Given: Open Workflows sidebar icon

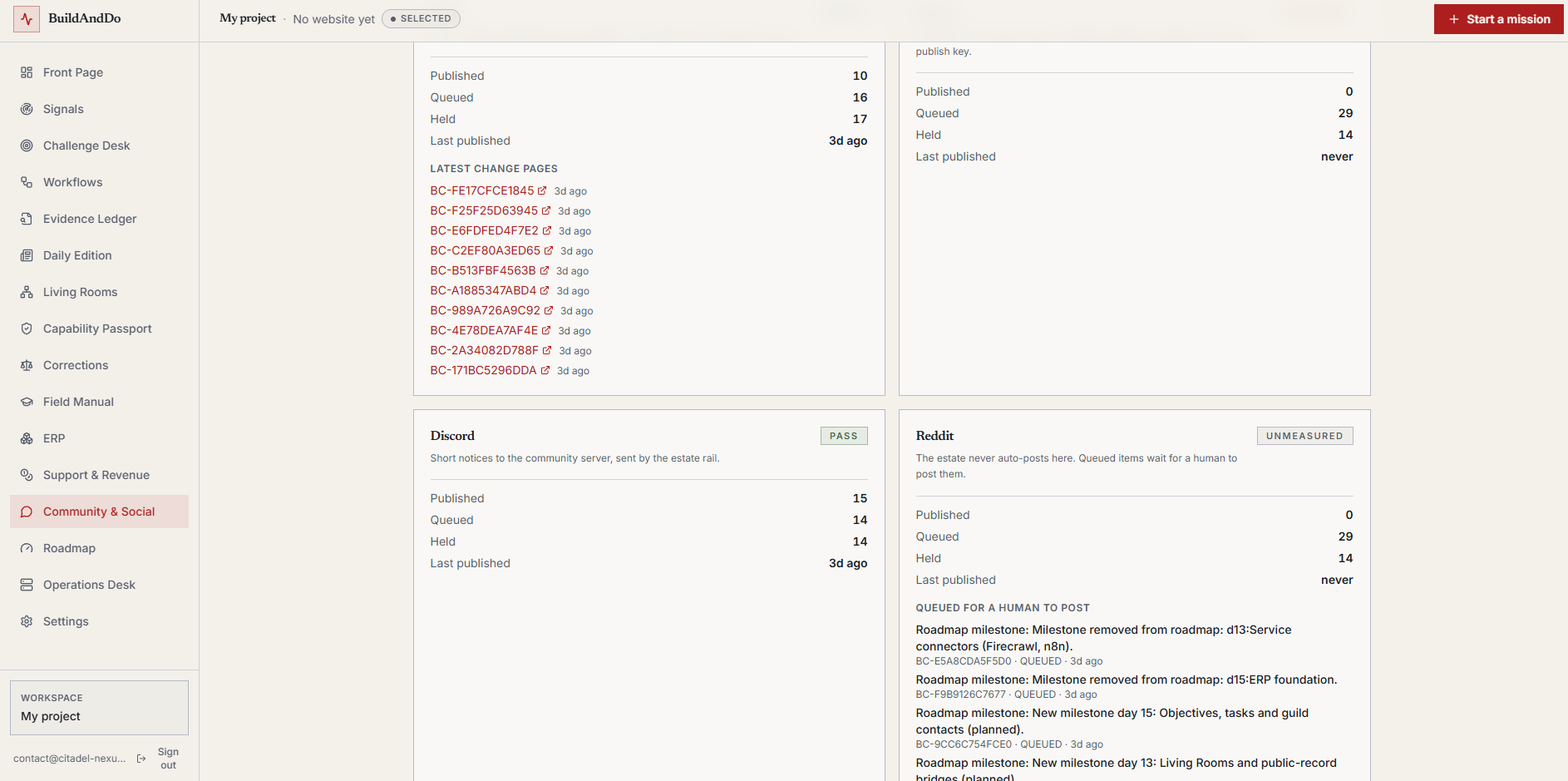Looking at the screenshot, I should [27, 182].
